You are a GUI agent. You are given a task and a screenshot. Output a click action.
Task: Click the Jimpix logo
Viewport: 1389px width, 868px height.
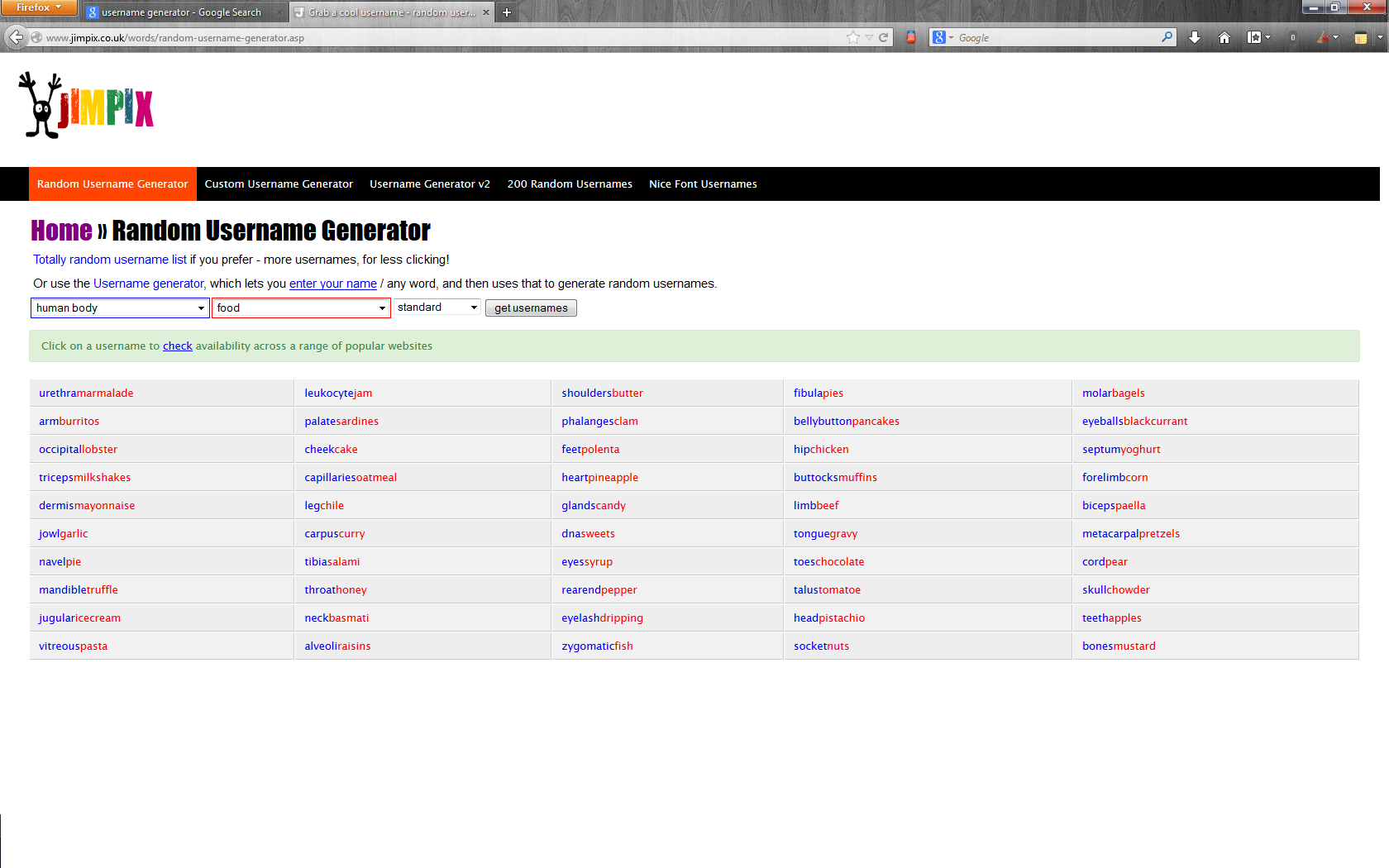(87, 106)
